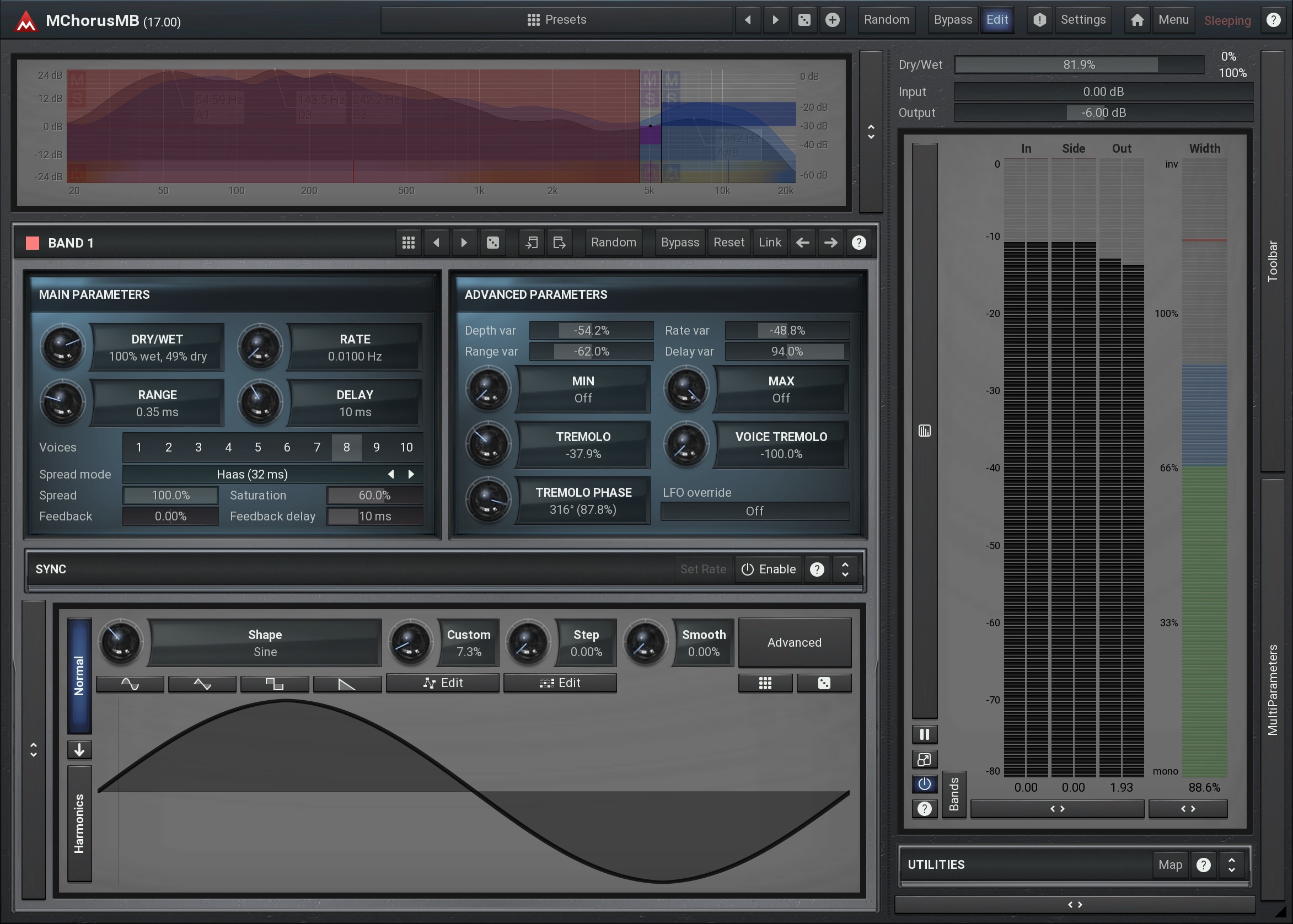Open the LFO override selector

pyautogui.click(x=754, y=511)
